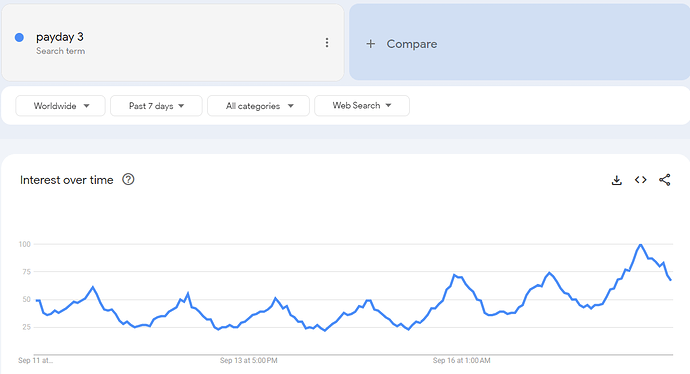Download the interest over time data as CSV

[x=617, y=180]
